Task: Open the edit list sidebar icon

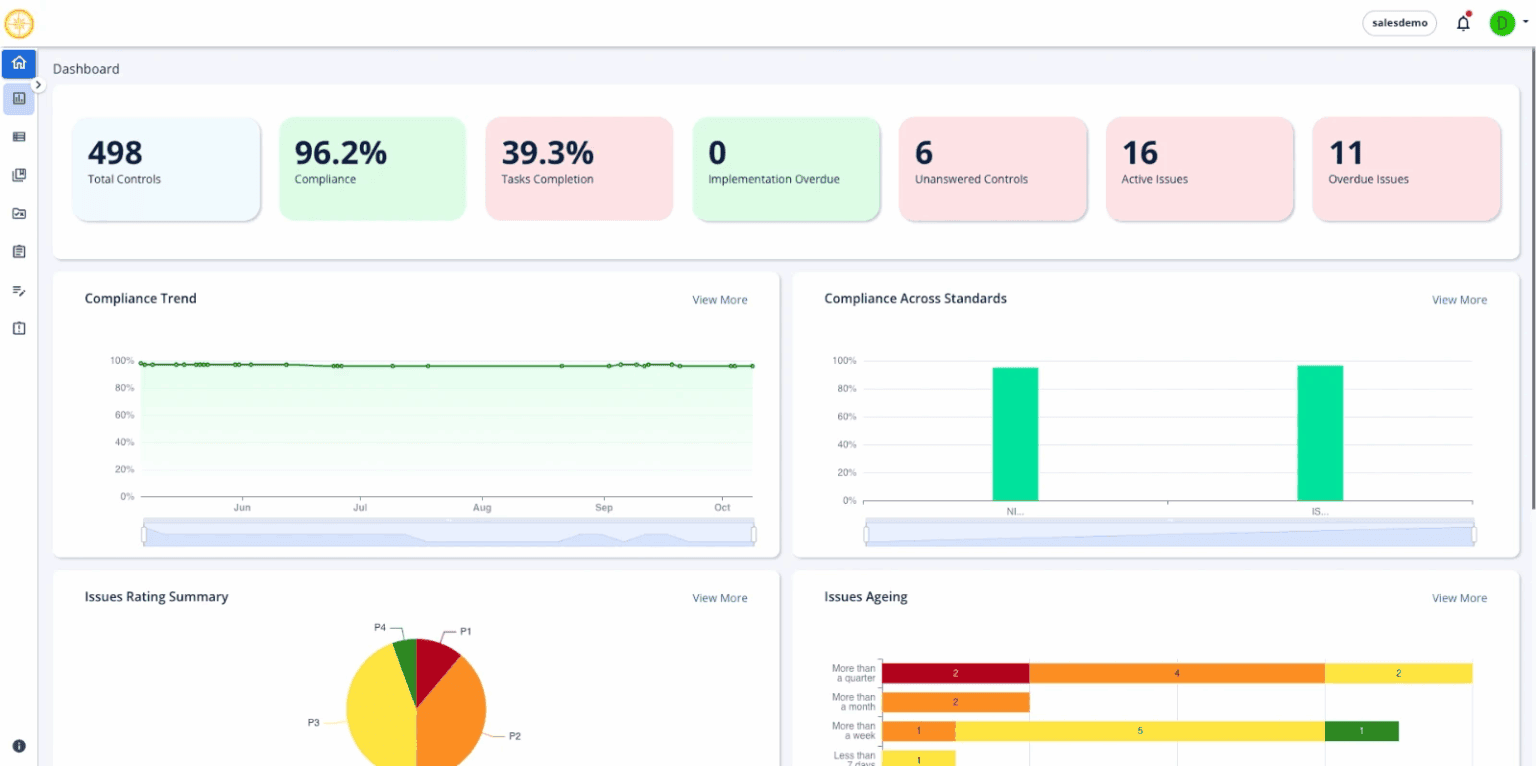Action: [19, 290]
